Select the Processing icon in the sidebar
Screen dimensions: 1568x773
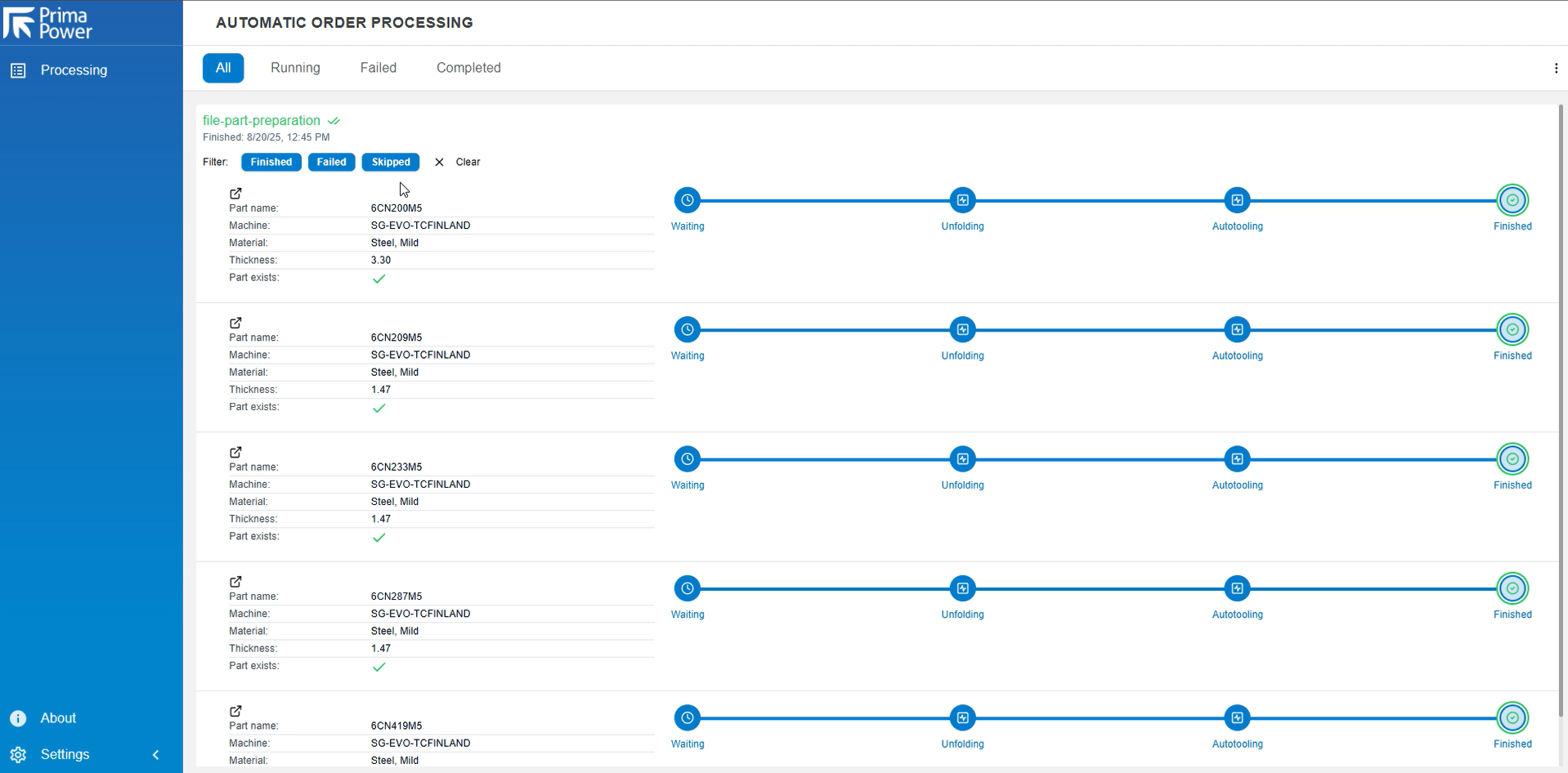(17, 70)
